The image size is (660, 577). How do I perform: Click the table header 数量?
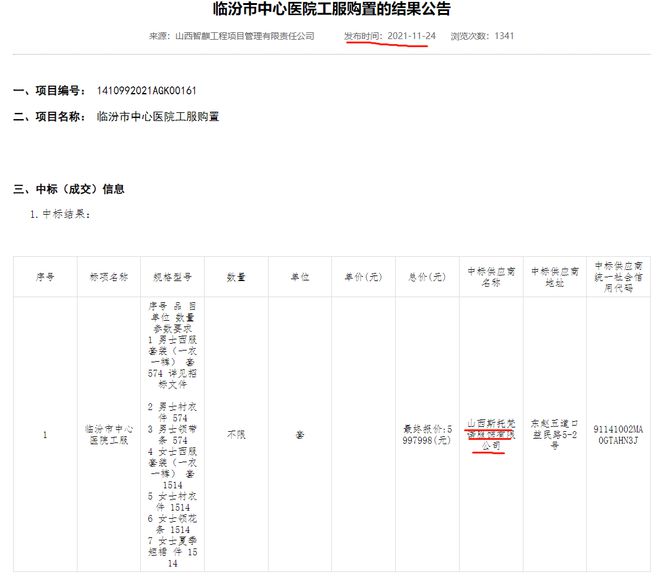(236, 277)
